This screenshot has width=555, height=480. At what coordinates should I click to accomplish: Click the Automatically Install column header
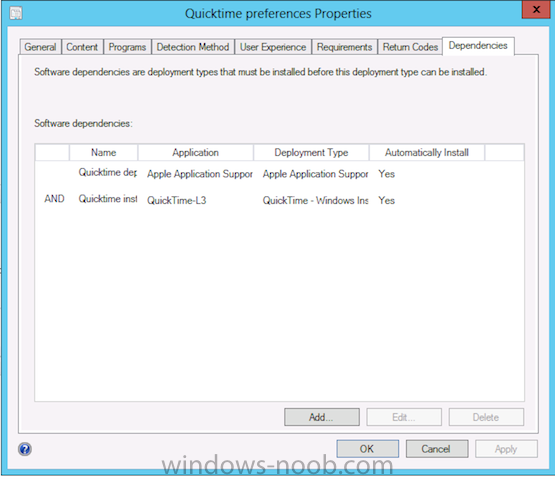(427, 153)
